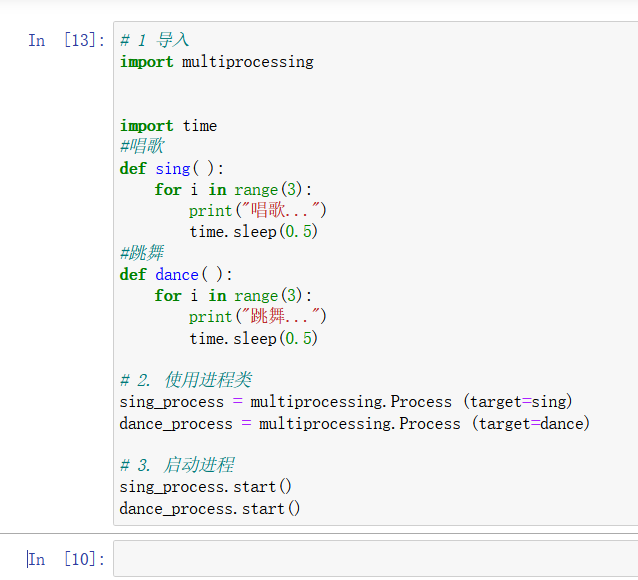This screenshot has width=638, height=580.
Task: Click time.sleep(0.5) inside sing function
Action: [x=253, y=232]
